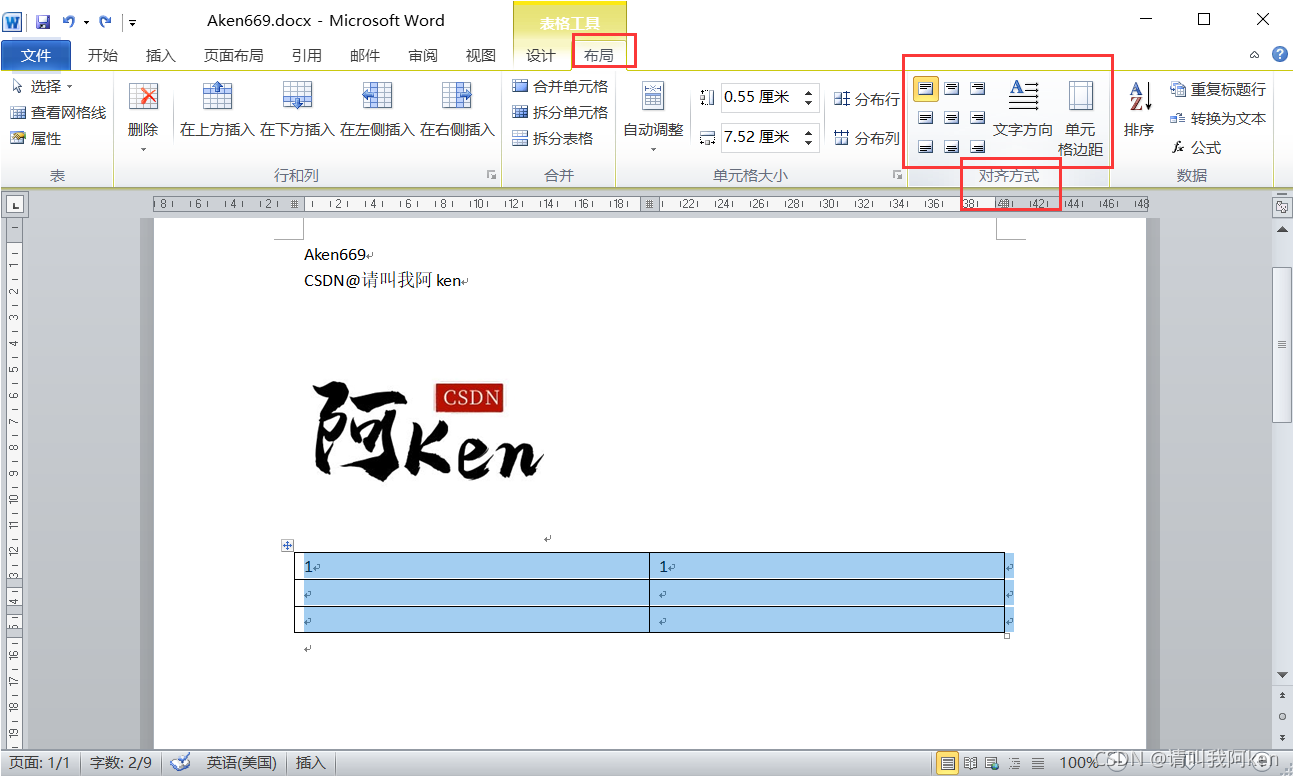
Task: Open the 设计 table tools tab
Action: coord(541,56)
